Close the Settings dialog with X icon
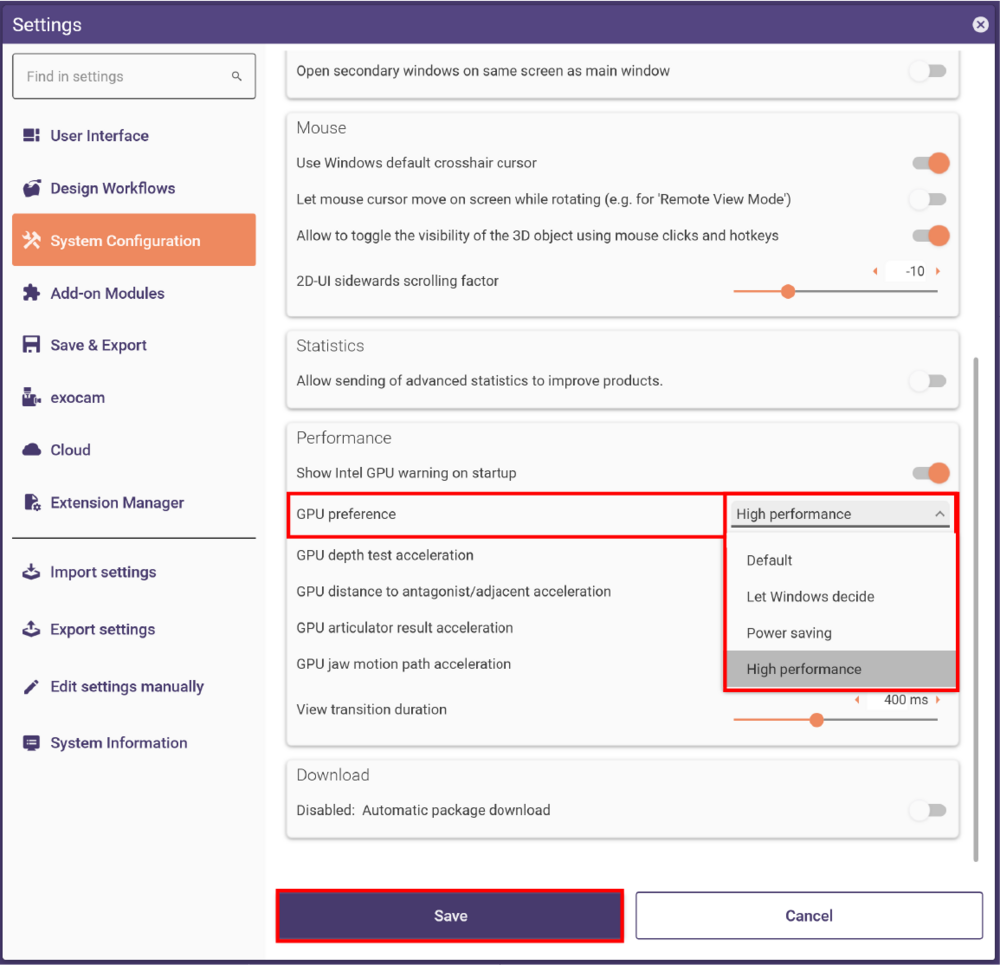Image resolution: width=1000 pixels, height=965 pixels. [x=980, y=24]
